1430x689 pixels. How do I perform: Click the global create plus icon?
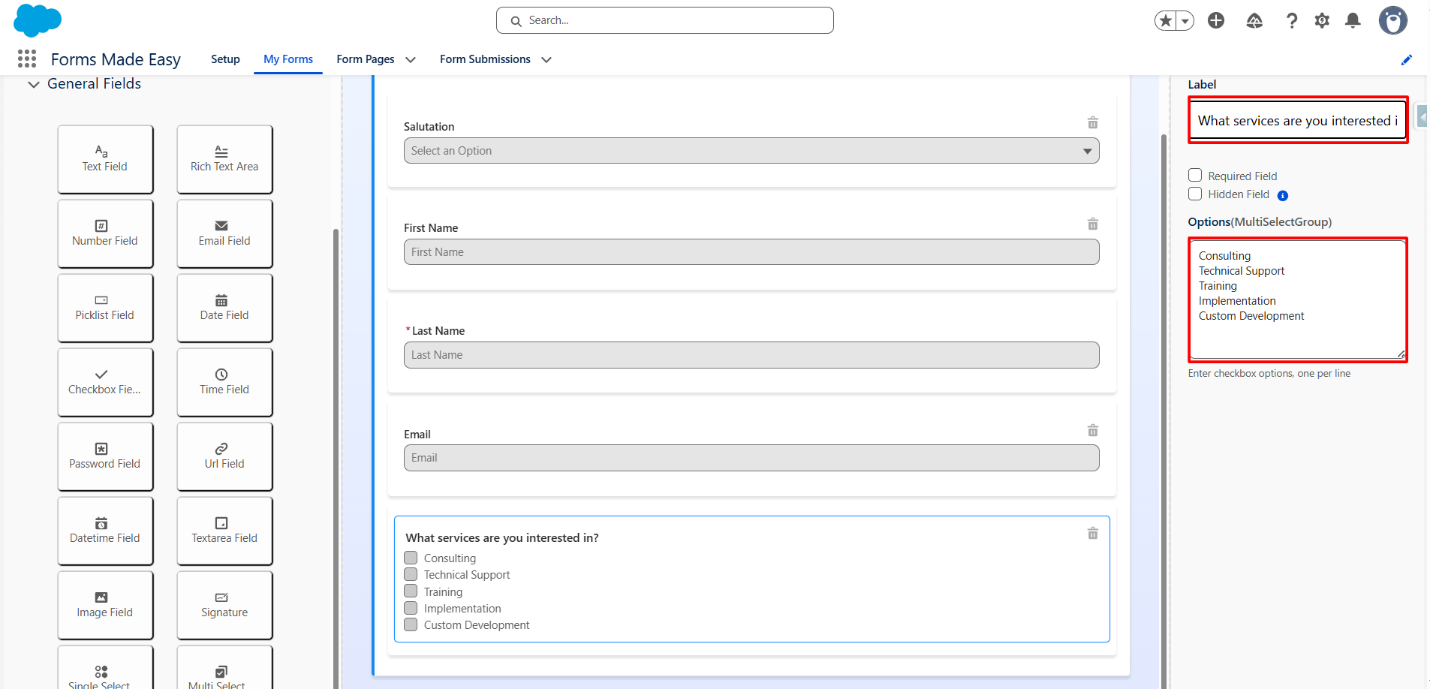1216,20
